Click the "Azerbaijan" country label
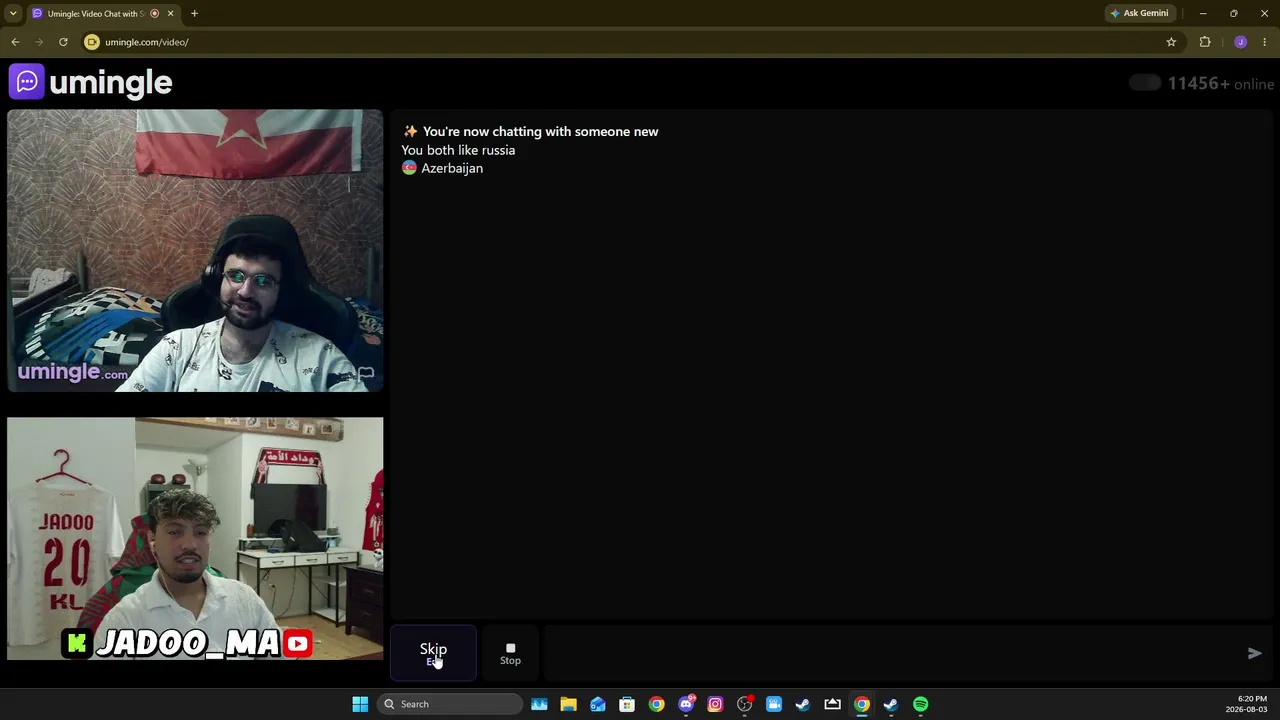Viewport: 1280px width, 720px height. [x=452, y=168]
